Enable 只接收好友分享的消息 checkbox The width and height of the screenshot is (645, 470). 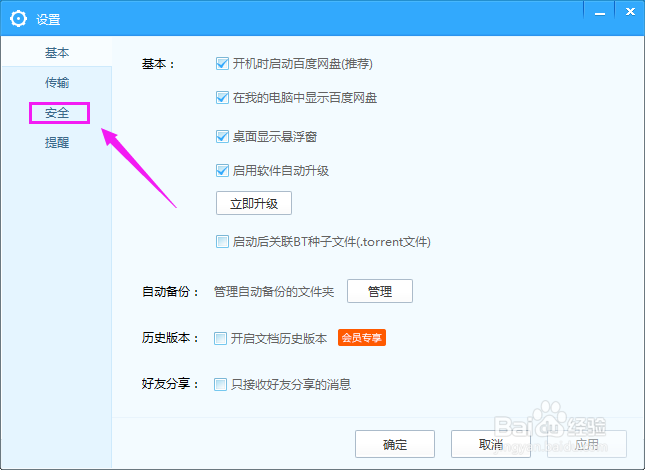(220, 384)
